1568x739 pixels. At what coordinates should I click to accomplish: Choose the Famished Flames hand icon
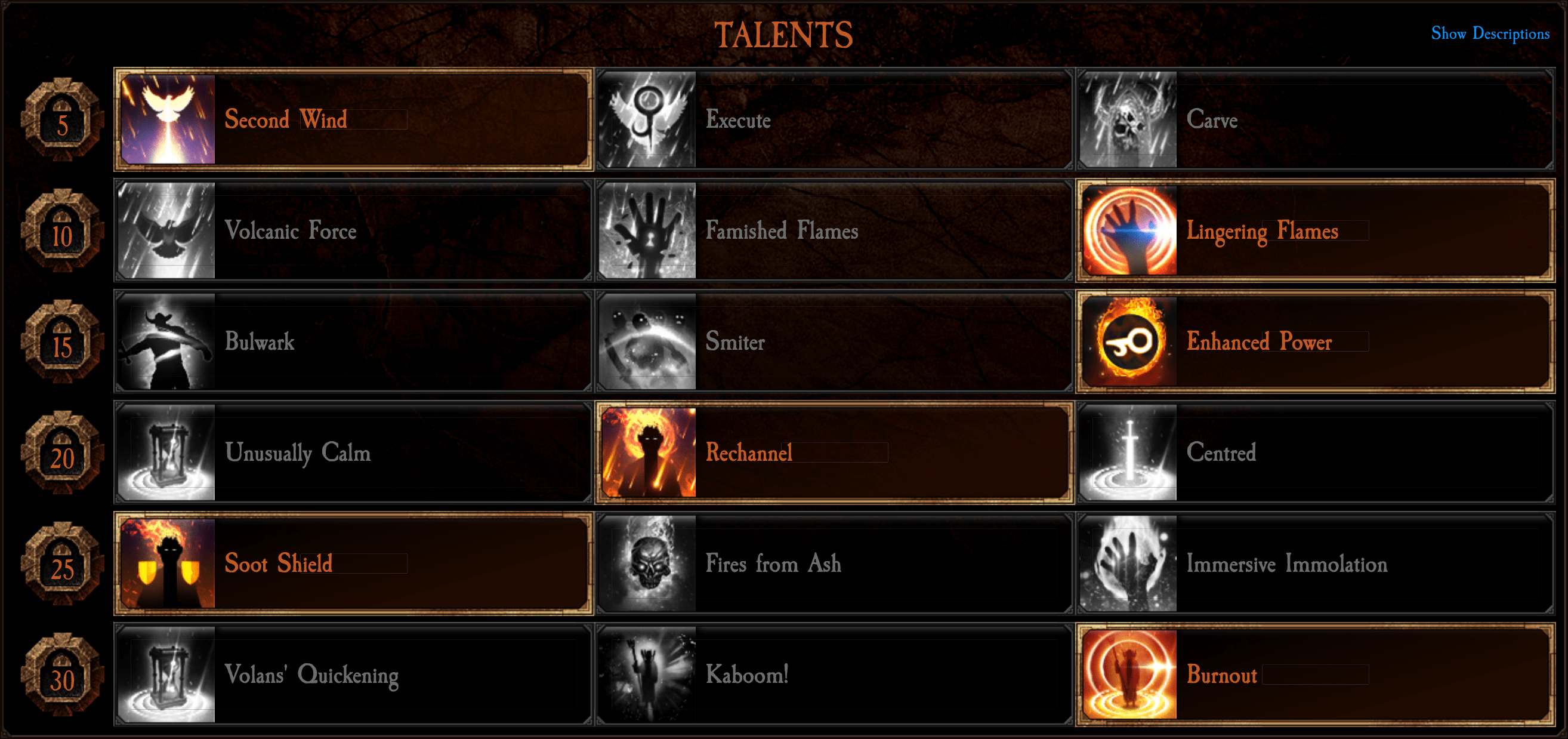[x=647, y=230]
